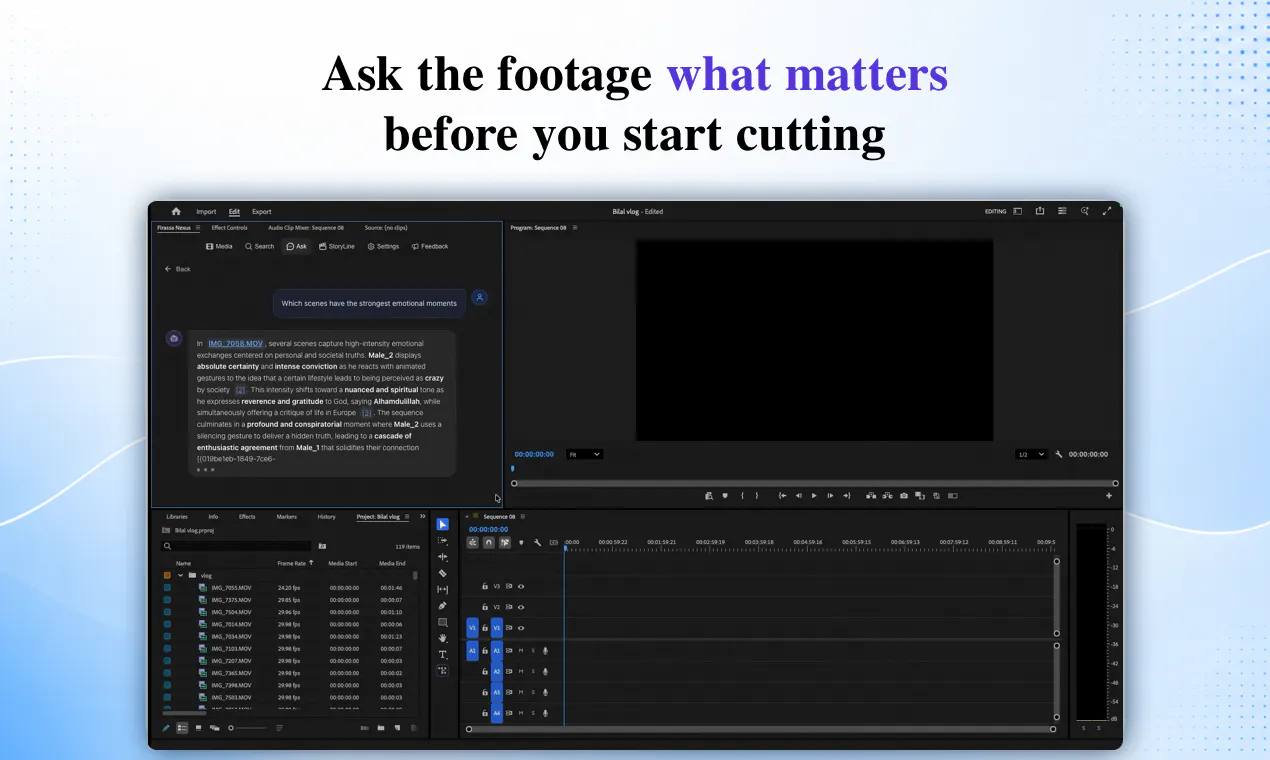Show hidden panel tabs via double chevron

click(422, 516)
